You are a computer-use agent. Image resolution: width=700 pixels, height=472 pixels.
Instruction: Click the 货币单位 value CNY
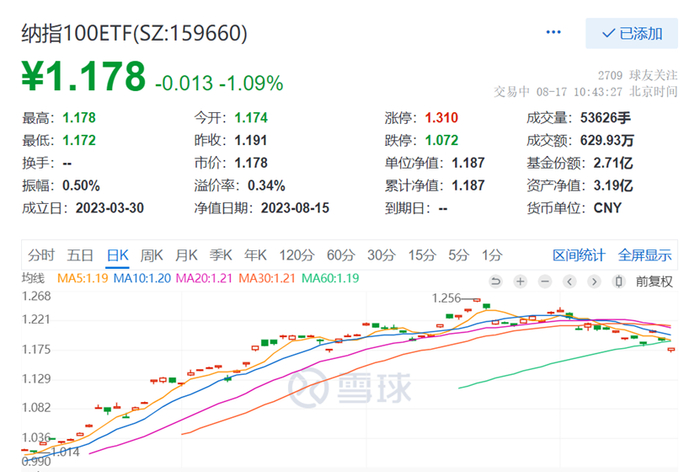click(x=607, y=208)
